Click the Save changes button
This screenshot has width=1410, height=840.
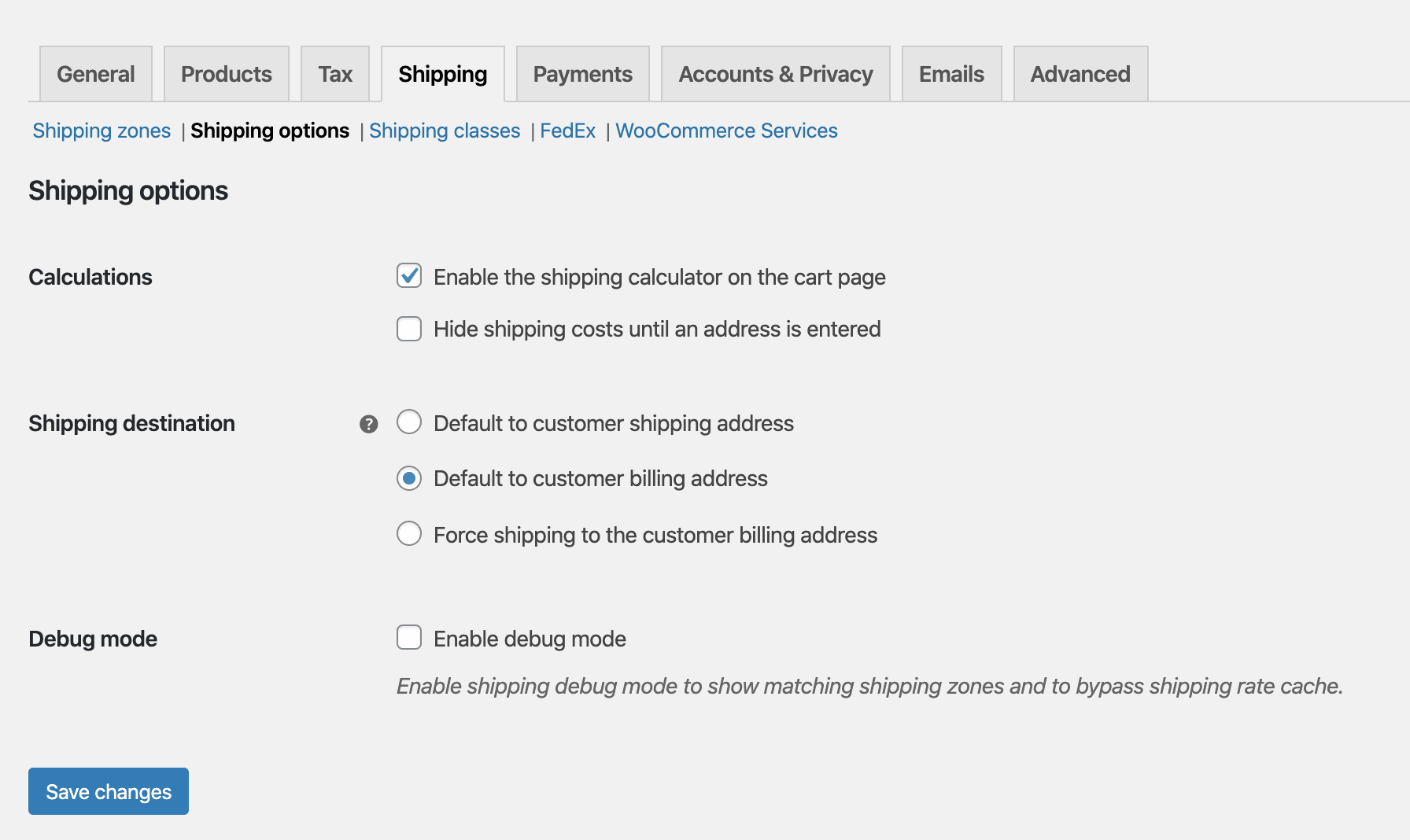click(109, 791)
